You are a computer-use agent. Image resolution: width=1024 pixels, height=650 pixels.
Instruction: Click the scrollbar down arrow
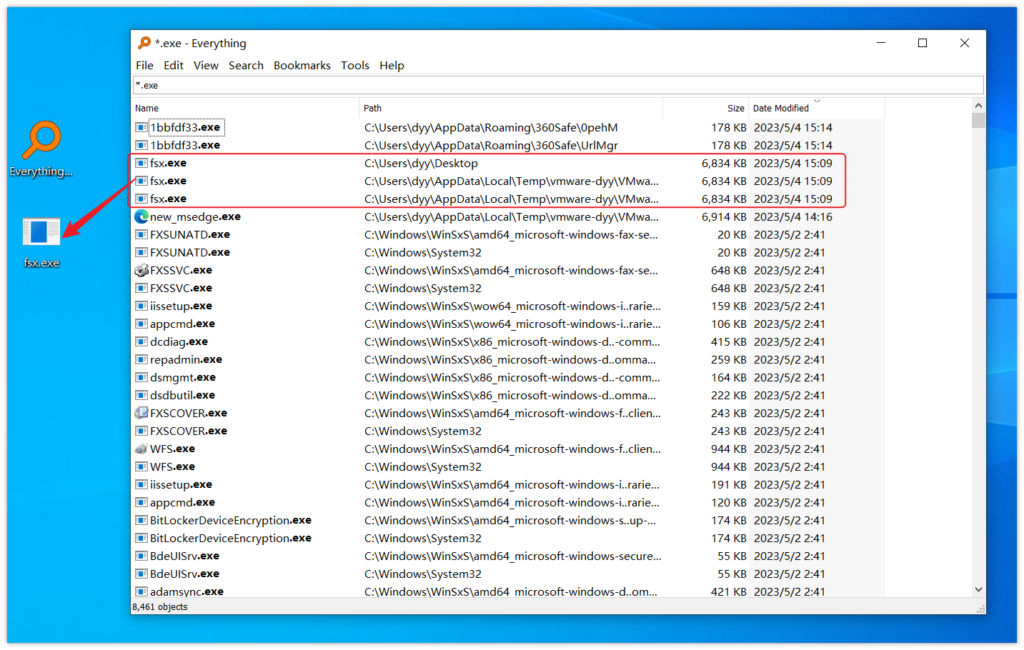(x=978, y=590)
